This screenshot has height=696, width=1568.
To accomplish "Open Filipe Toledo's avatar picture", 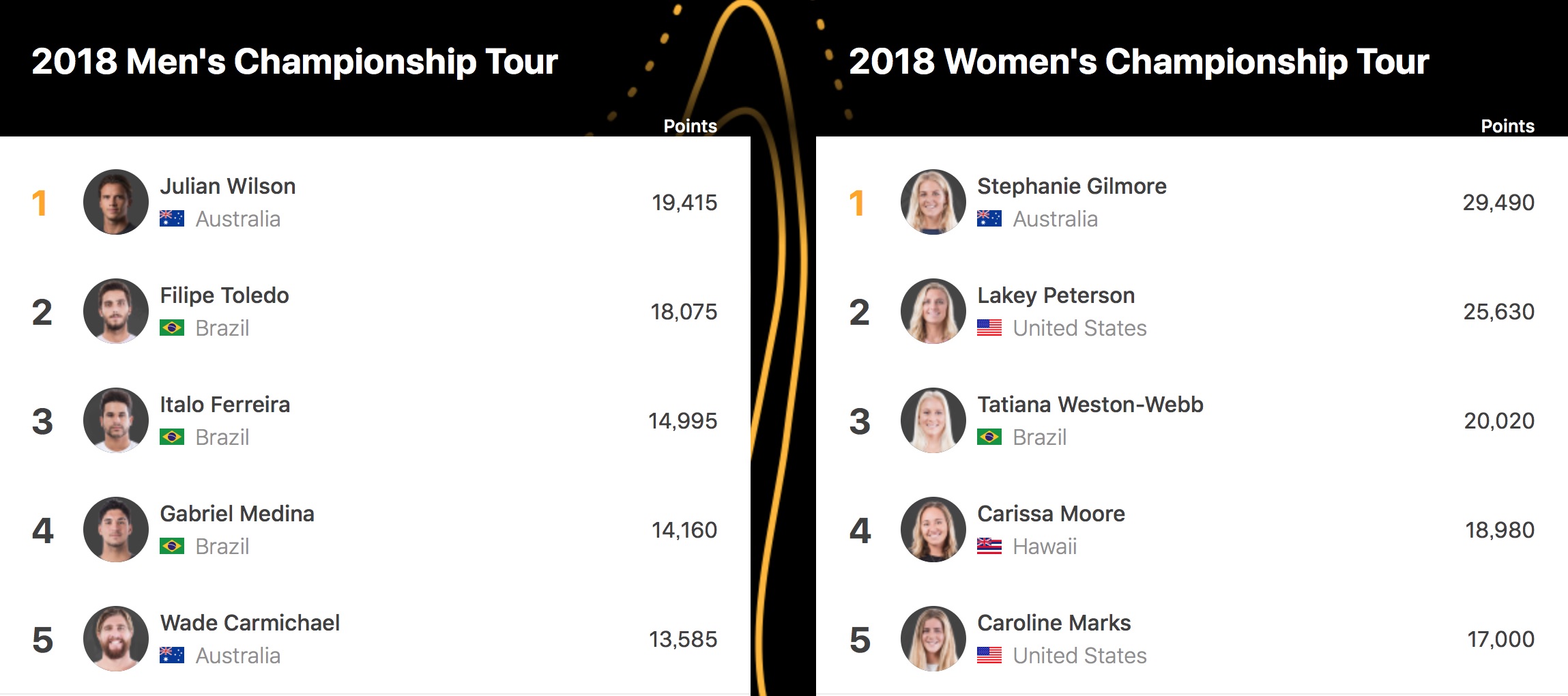I will 116,311.
